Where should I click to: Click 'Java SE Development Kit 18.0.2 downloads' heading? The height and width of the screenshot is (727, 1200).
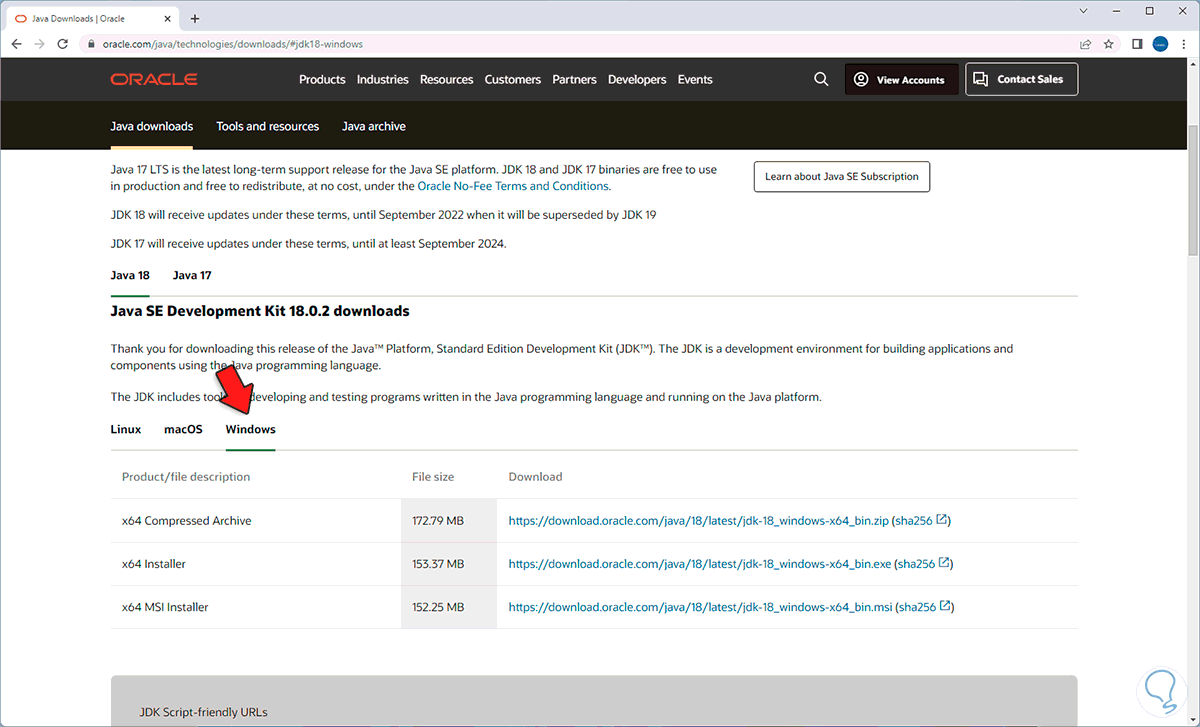[x=260, y=311]
